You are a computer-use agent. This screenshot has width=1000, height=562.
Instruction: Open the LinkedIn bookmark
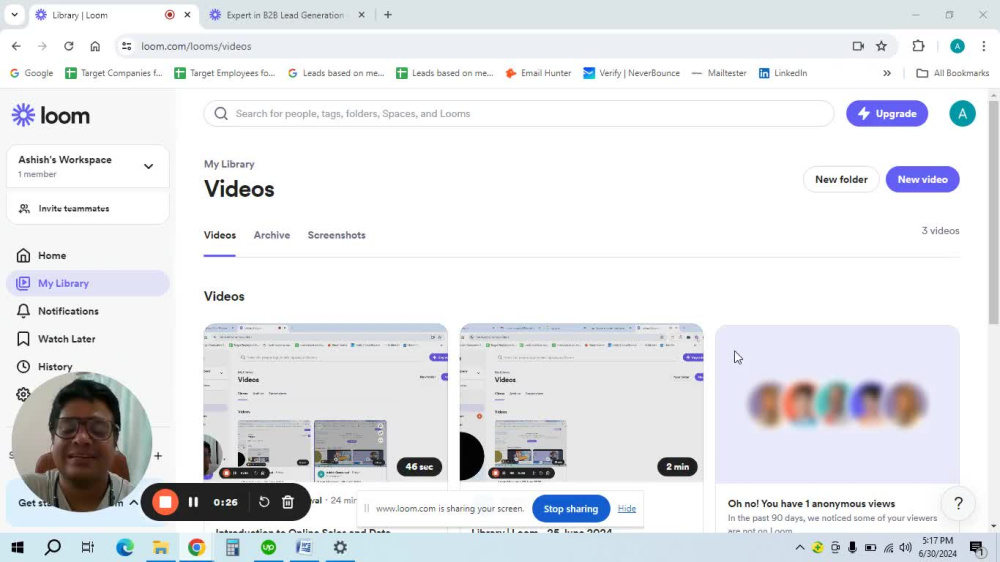click(783, 73)
